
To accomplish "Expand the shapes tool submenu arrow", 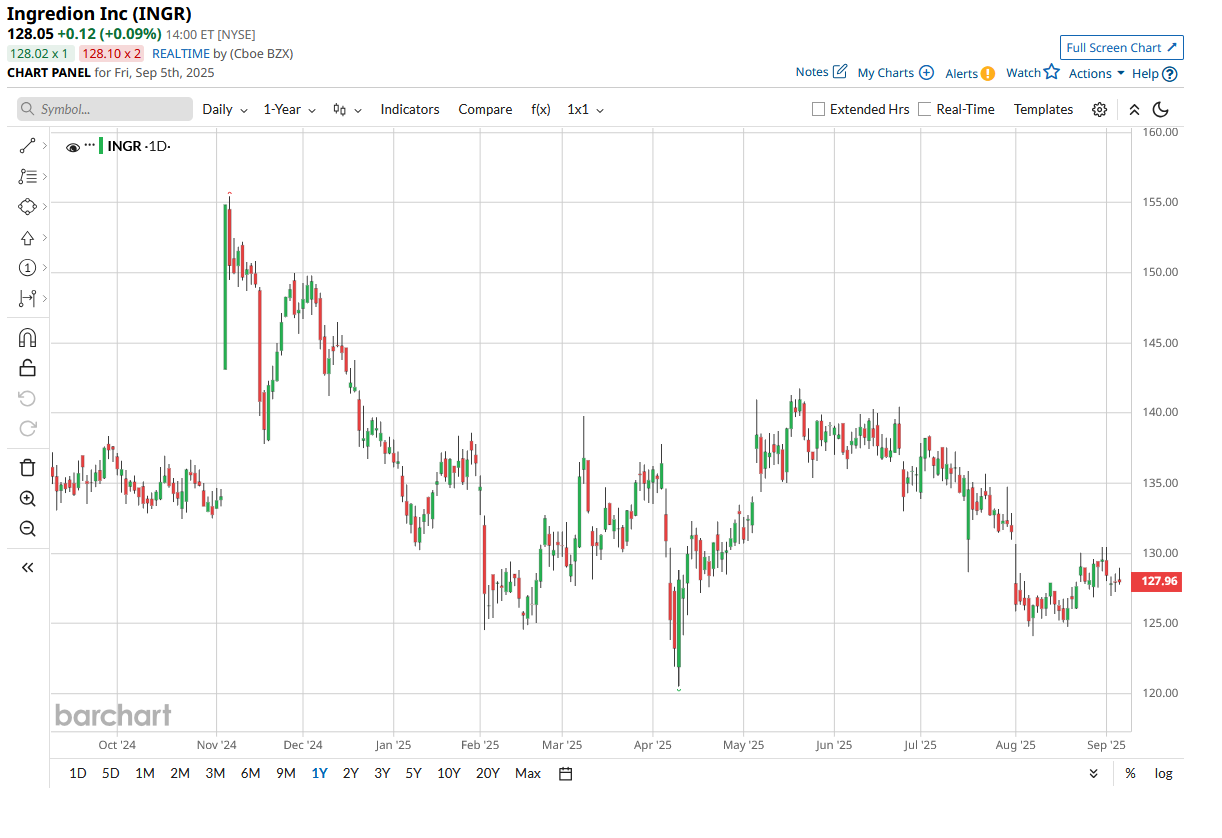I will (45, 207).
